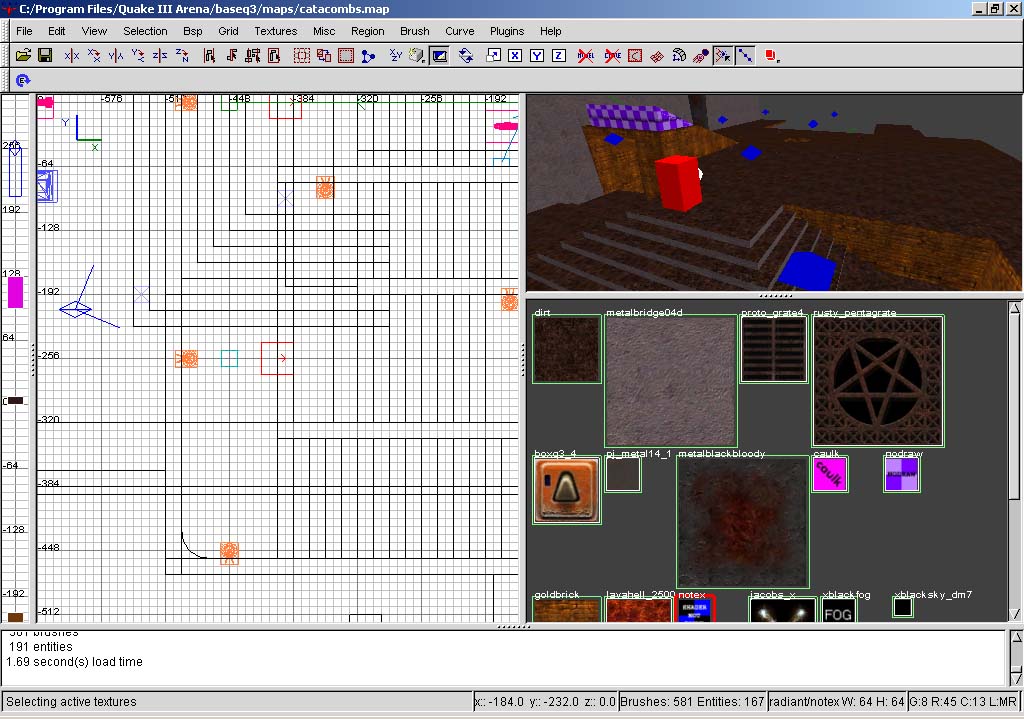Open the File menu
Viewport: 1024px width, 719px height.
[x=24, y=31]
